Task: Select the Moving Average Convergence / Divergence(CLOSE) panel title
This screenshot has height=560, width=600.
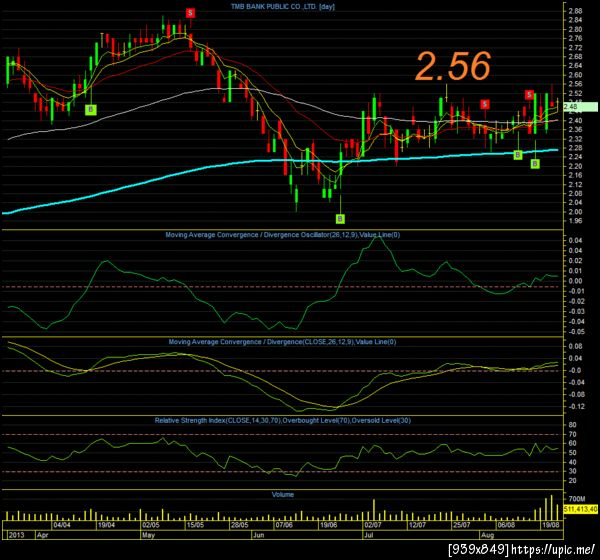Action: coord(282,342)
